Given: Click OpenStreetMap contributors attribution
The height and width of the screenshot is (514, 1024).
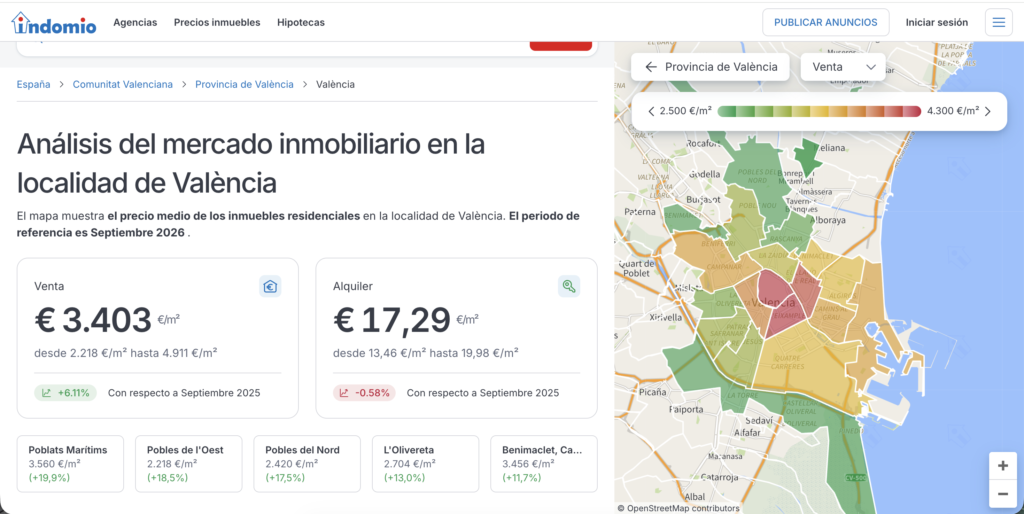Looking at the screenshot, I should click(x=678, y=508).
